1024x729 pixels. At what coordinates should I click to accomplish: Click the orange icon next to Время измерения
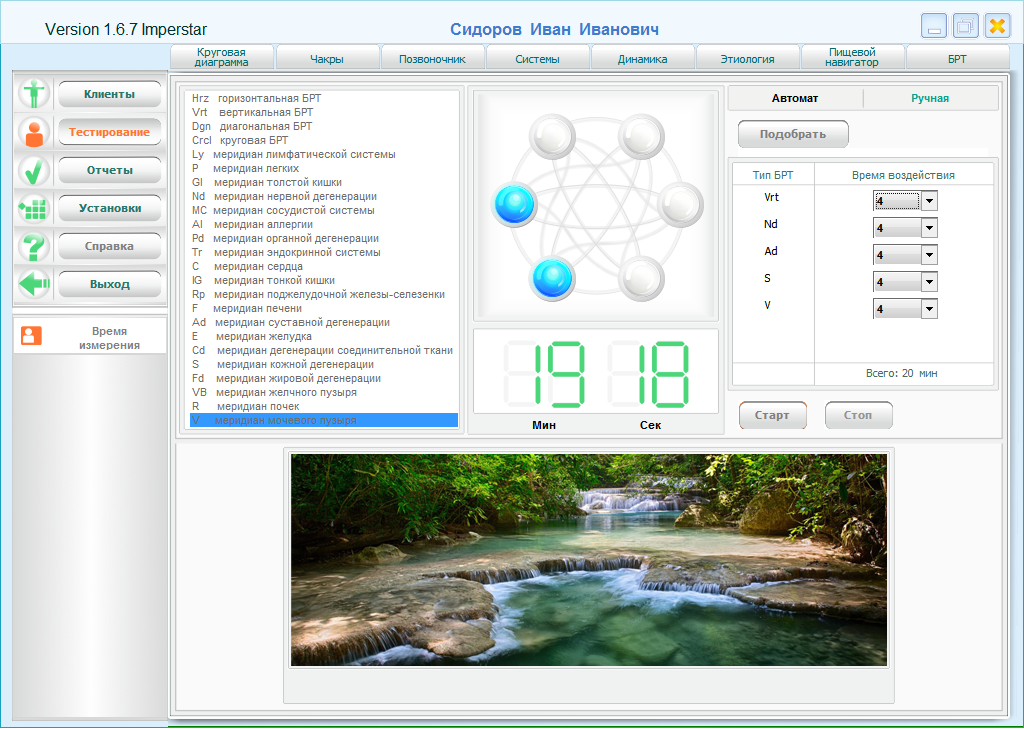tap(31, 336)
